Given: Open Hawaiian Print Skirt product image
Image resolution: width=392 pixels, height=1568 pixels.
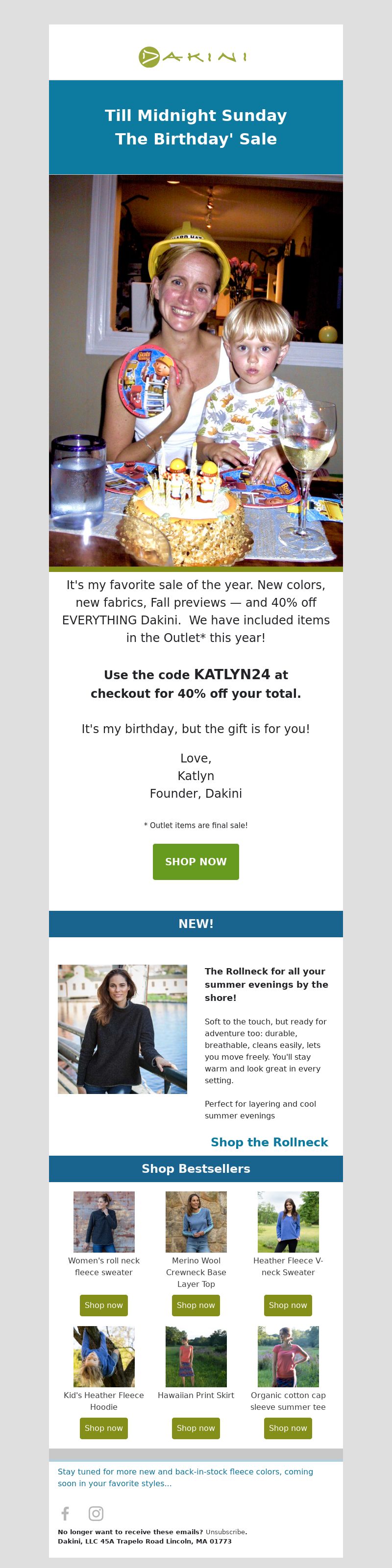Looking at the screenshot, I should click(x=196, y=1357).
